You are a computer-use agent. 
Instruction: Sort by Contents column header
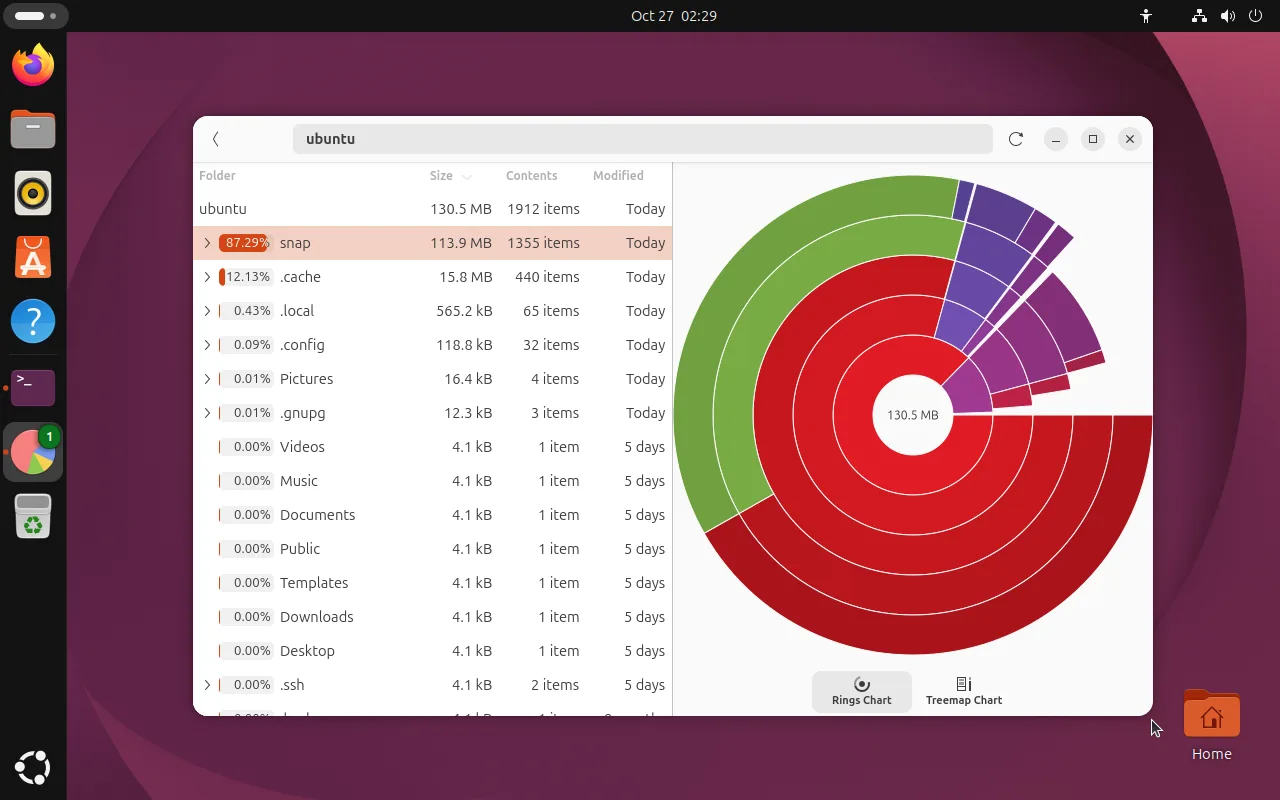[531, 175]
